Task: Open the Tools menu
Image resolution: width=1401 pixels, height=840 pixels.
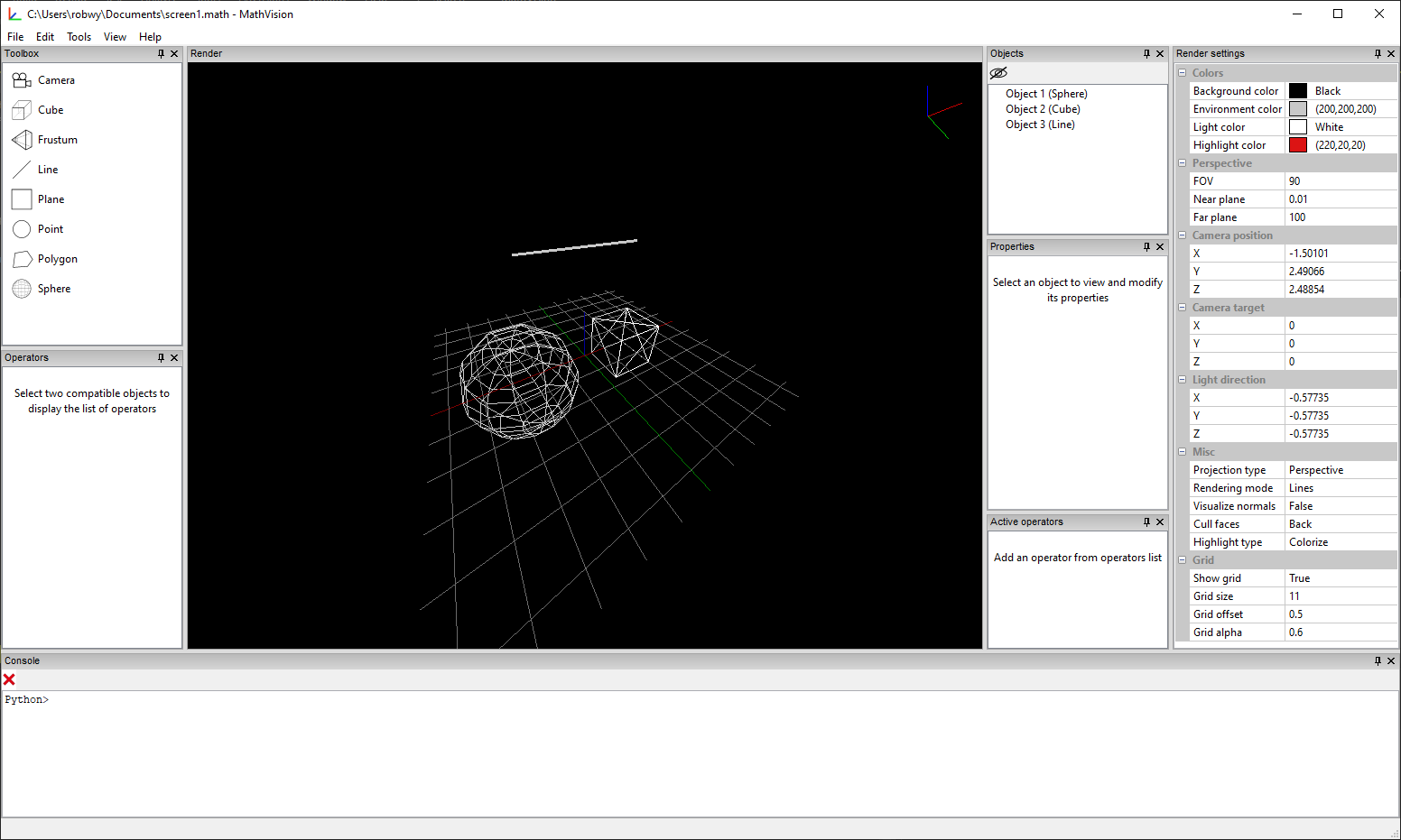Action: 79,37
